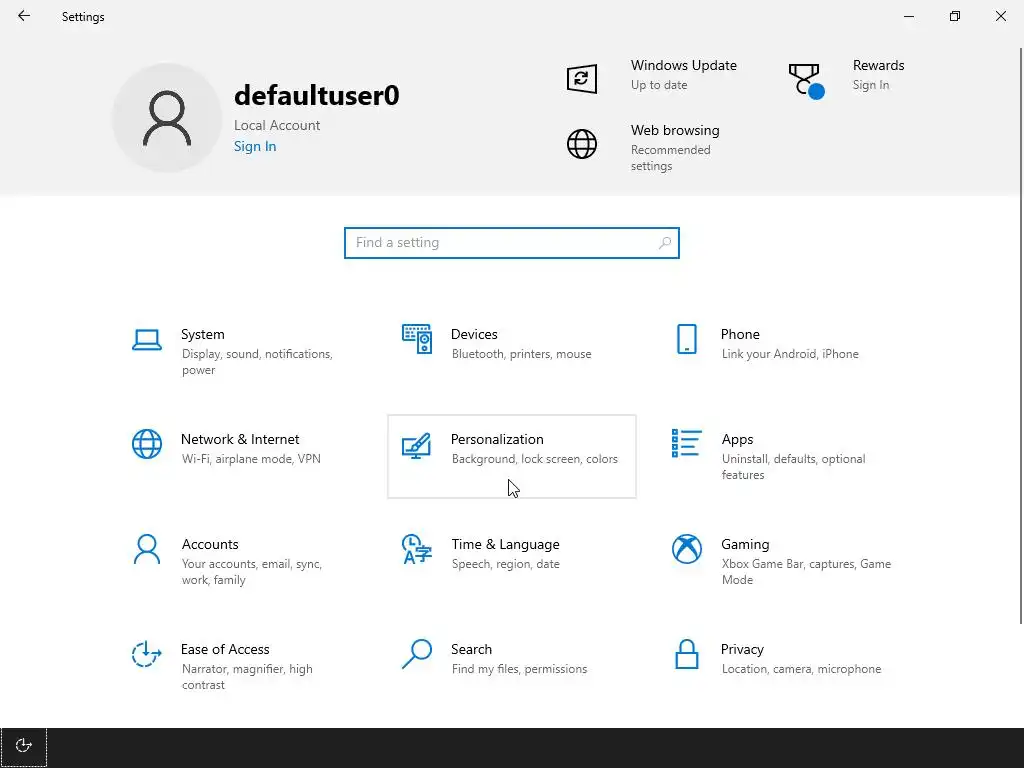Open the Web browsing heading
The image size is (1024, 768).
pos(675,130)
